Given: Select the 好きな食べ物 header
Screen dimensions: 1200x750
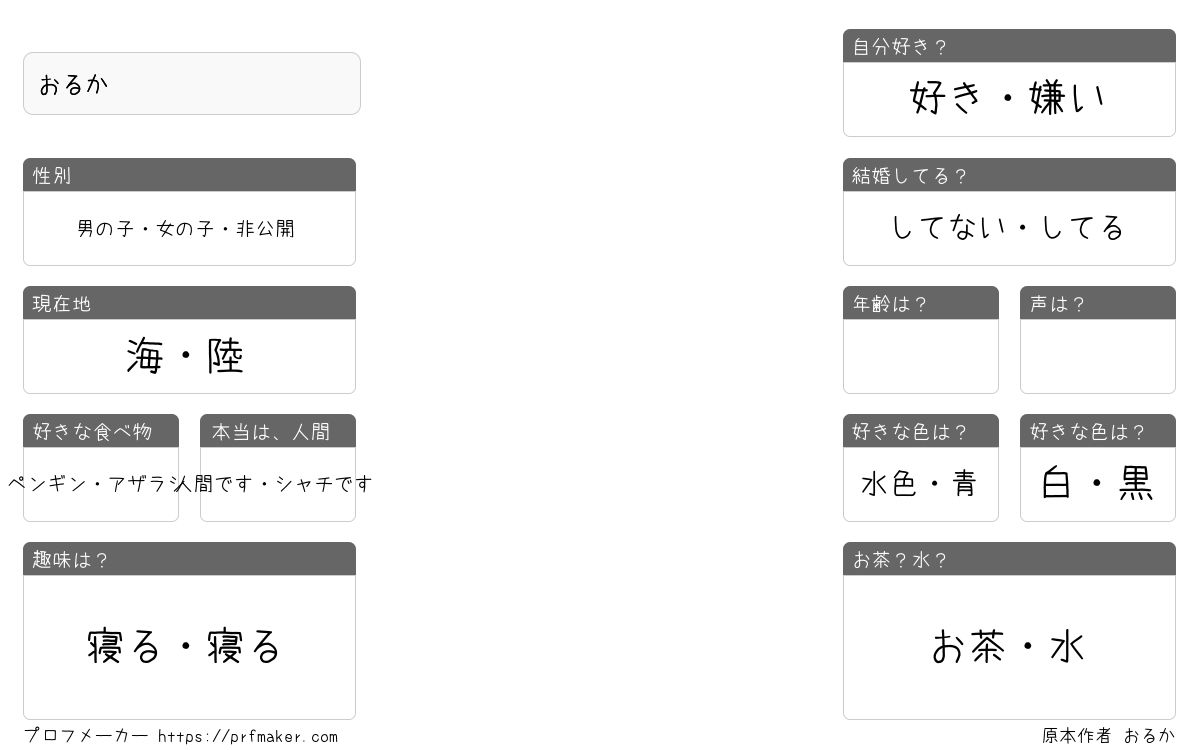Looking at the screenshot, I should pos(101,431).
